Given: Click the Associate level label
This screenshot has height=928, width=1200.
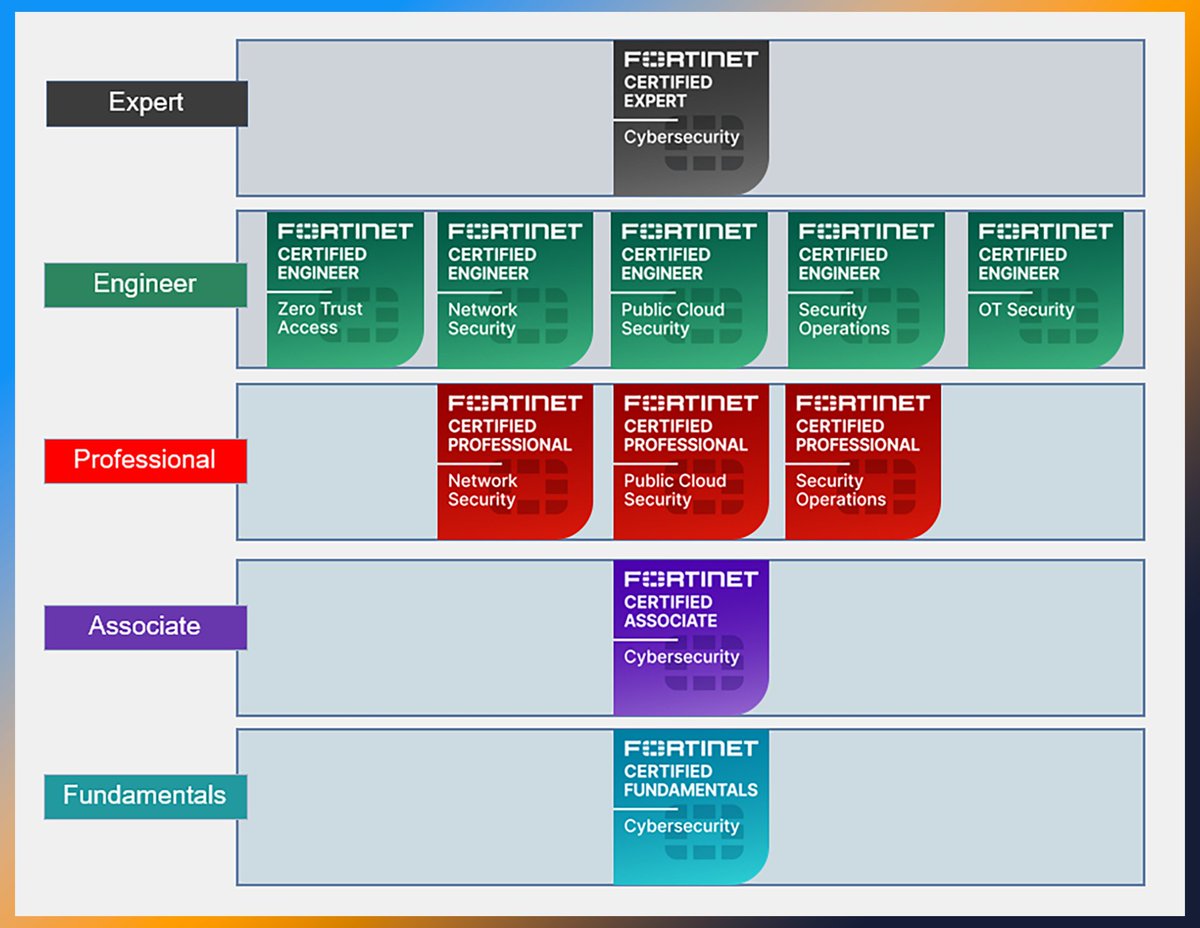Looking at the screenshot, I should click(x=146, y=626).
